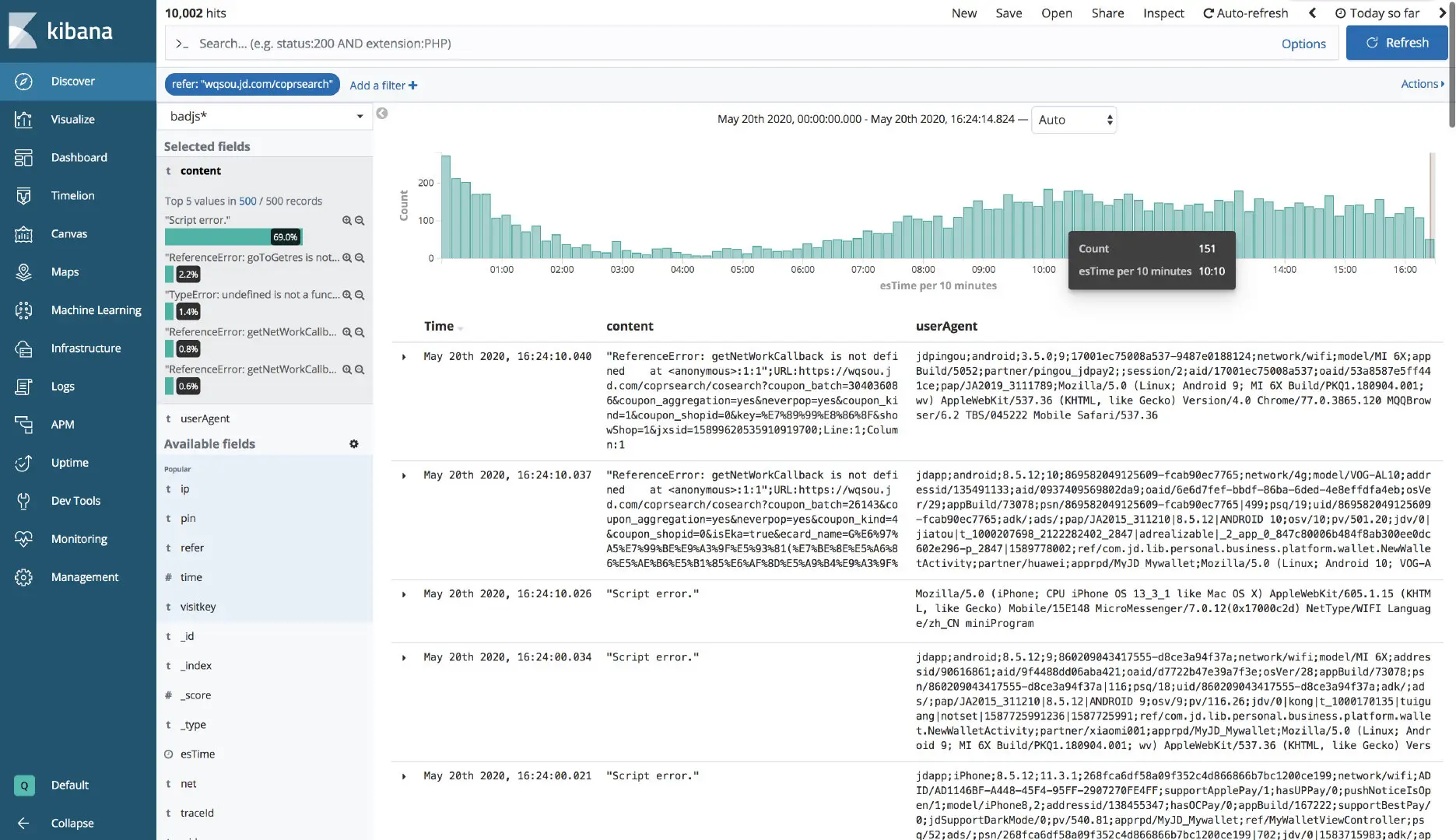Expand the 16:24:00.034 document row
The width and height of the screenshot is (1456, 840).
point(404,658)
